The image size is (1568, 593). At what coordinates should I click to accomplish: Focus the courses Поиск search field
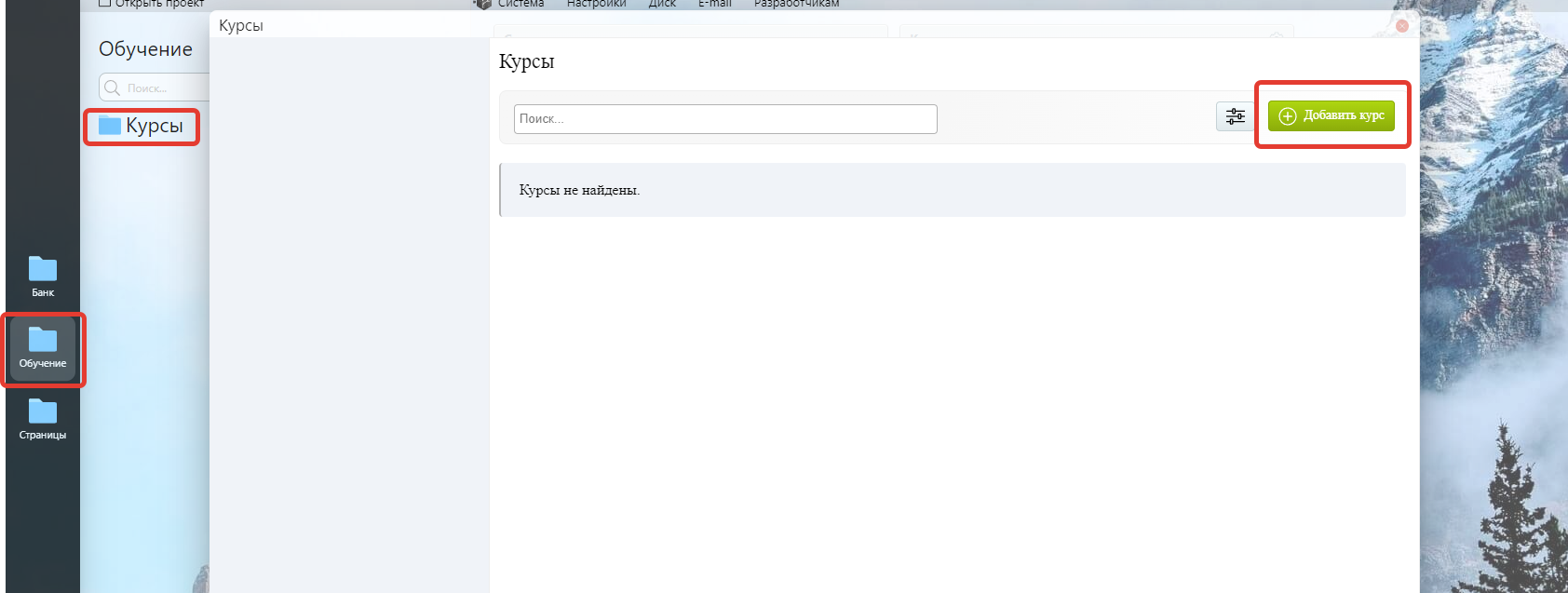(x=724, y=119)
